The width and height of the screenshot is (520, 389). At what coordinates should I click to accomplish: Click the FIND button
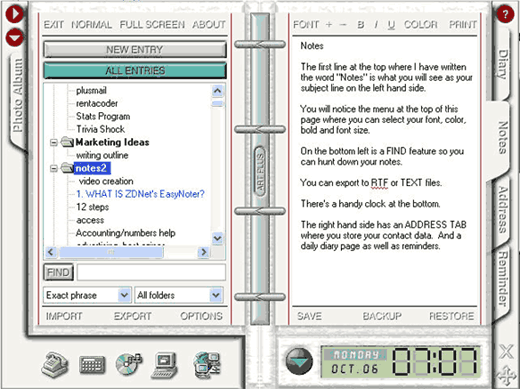[x=58, y=272]
